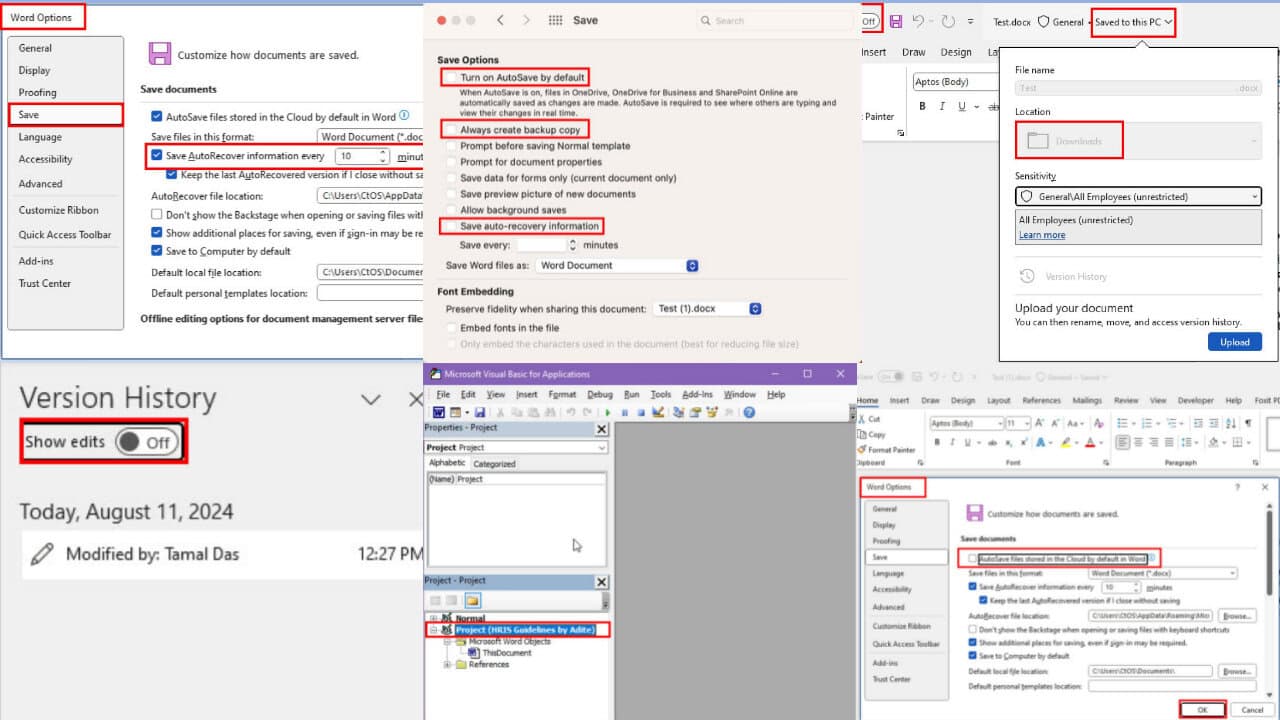Click Sort icon in Paragraph group
Image resolution: width=1280 pixels, height=720 pixels.
point(1230,423)
